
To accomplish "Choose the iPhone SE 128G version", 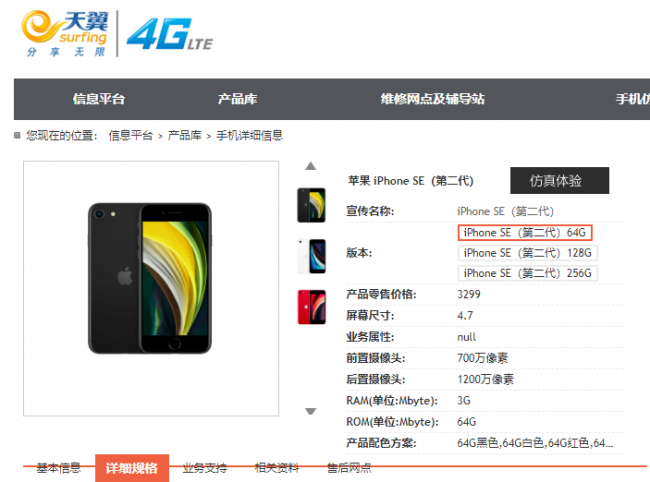I will (x=527, y=253).
